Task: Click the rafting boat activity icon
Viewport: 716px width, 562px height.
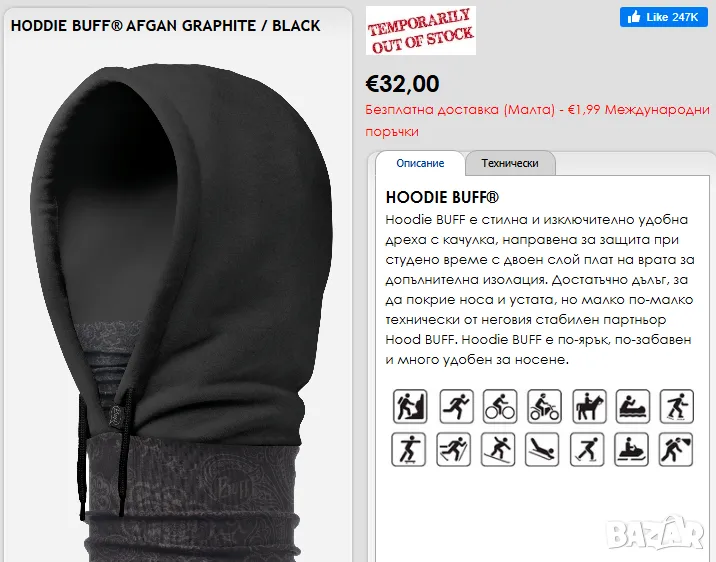Action: click(x=632, y=406)
